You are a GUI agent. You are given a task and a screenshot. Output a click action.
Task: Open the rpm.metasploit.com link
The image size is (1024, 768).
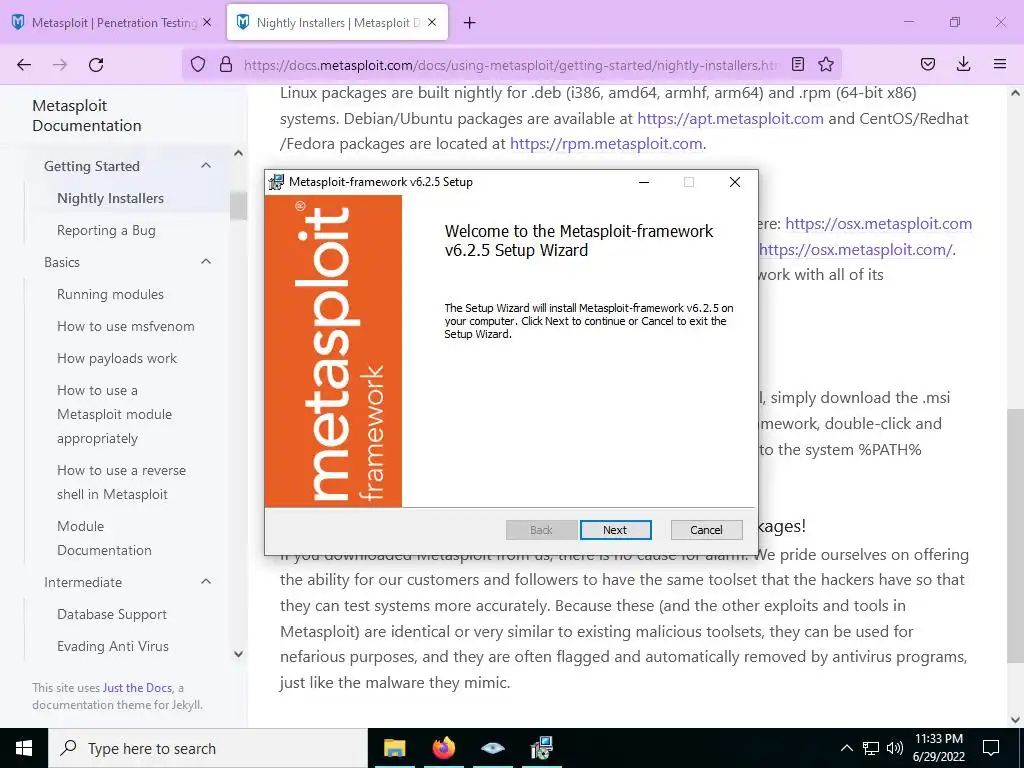click(x=606, y=144)
